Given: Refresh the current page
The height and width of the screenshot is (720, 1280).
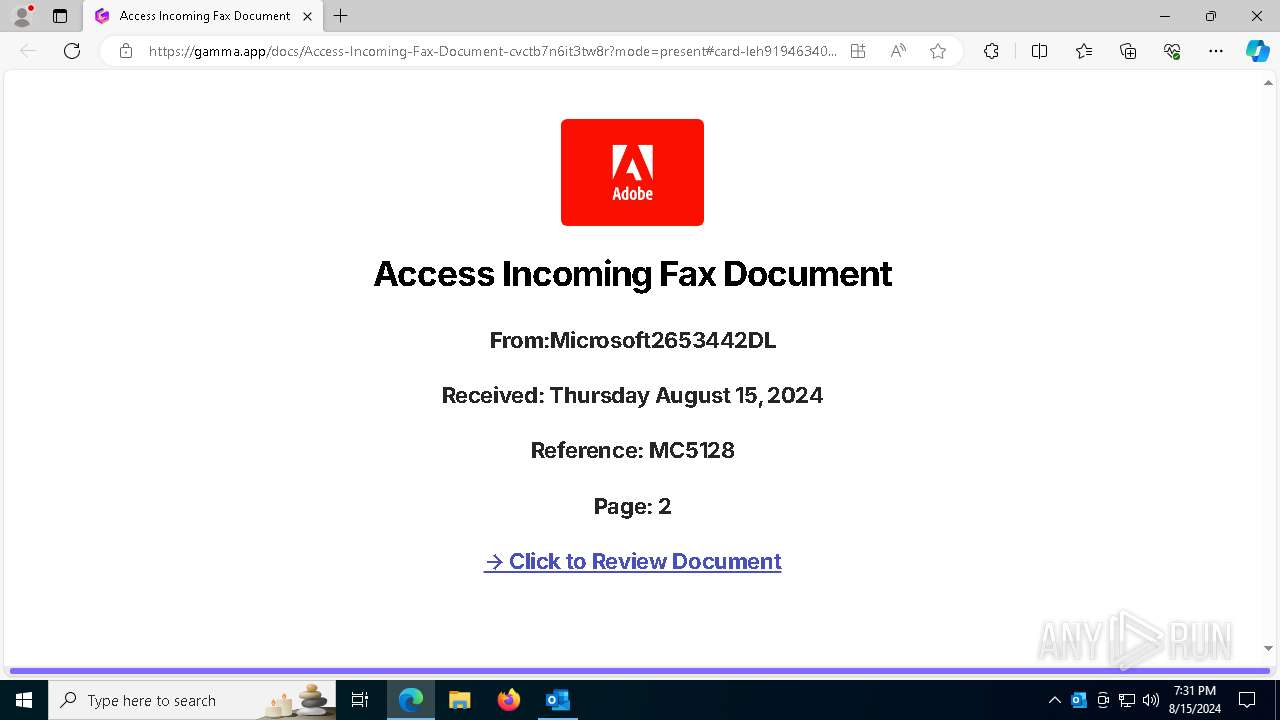Looking at the screenshot, I should (72, 51).
